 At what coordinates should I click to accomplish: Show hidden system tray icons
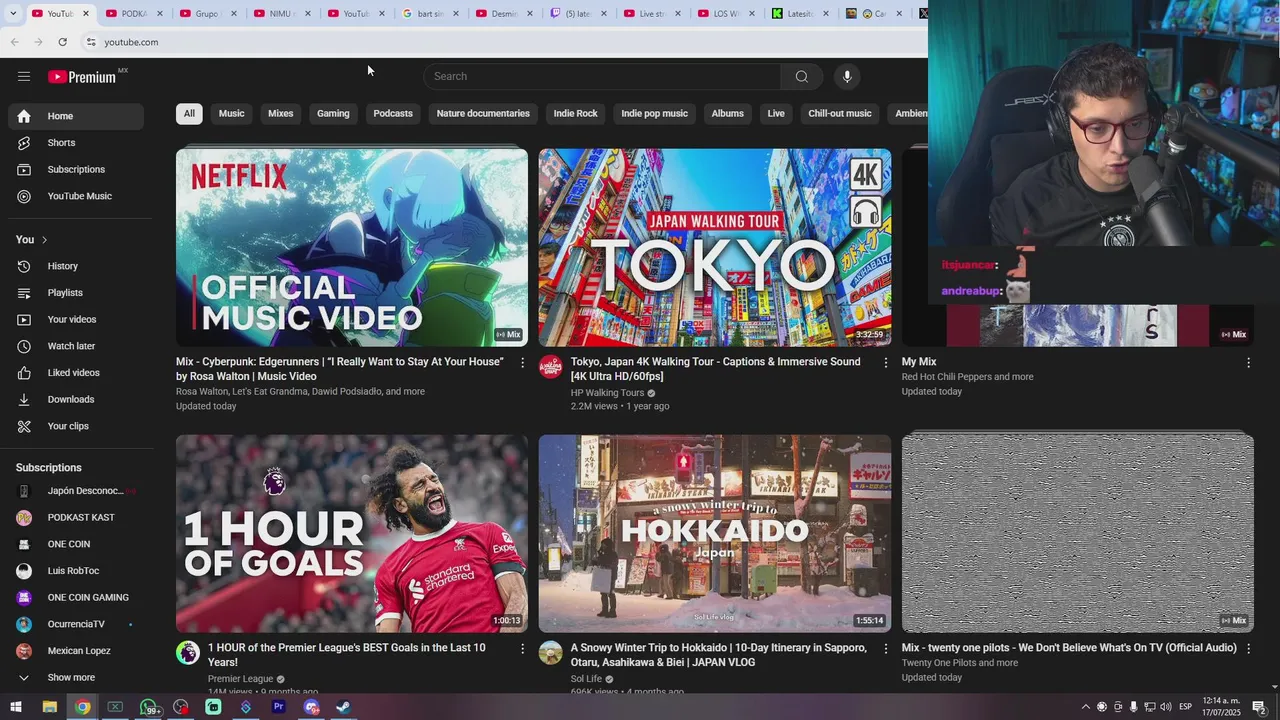[x=1086, y=707]
